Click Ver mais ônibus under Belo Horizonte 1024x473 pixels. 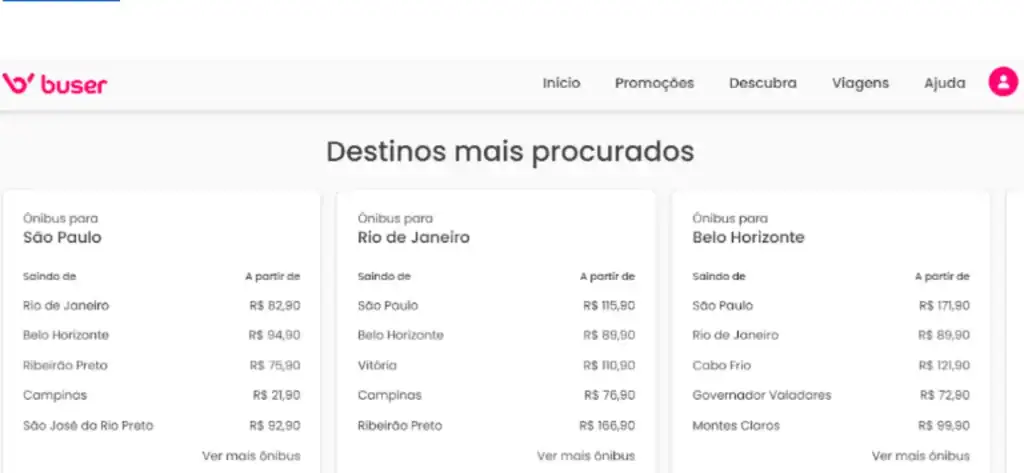920,456
